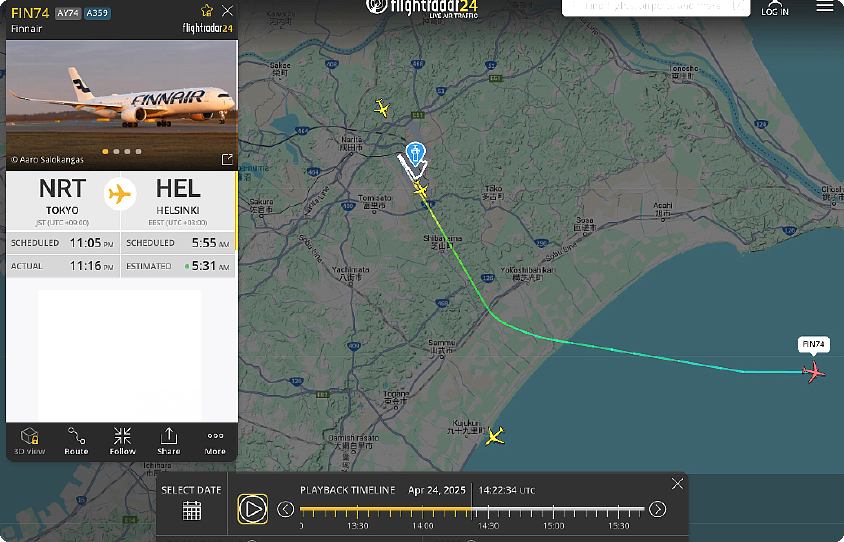
Task: Open the calendar under Select Date
Action: (192, 510)
